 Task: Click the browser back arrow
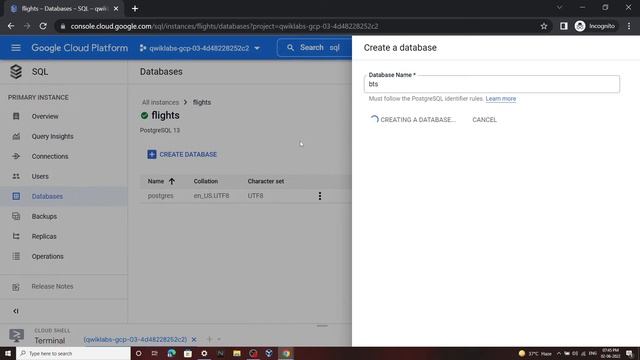11,26
